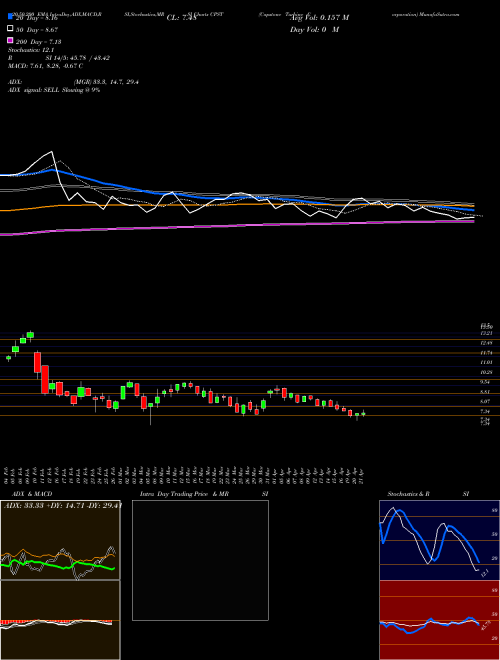Image resolution: width=500 pixels, height=660 pixels.
Task: Click the CL closing price value
Action: coord(182,18)
